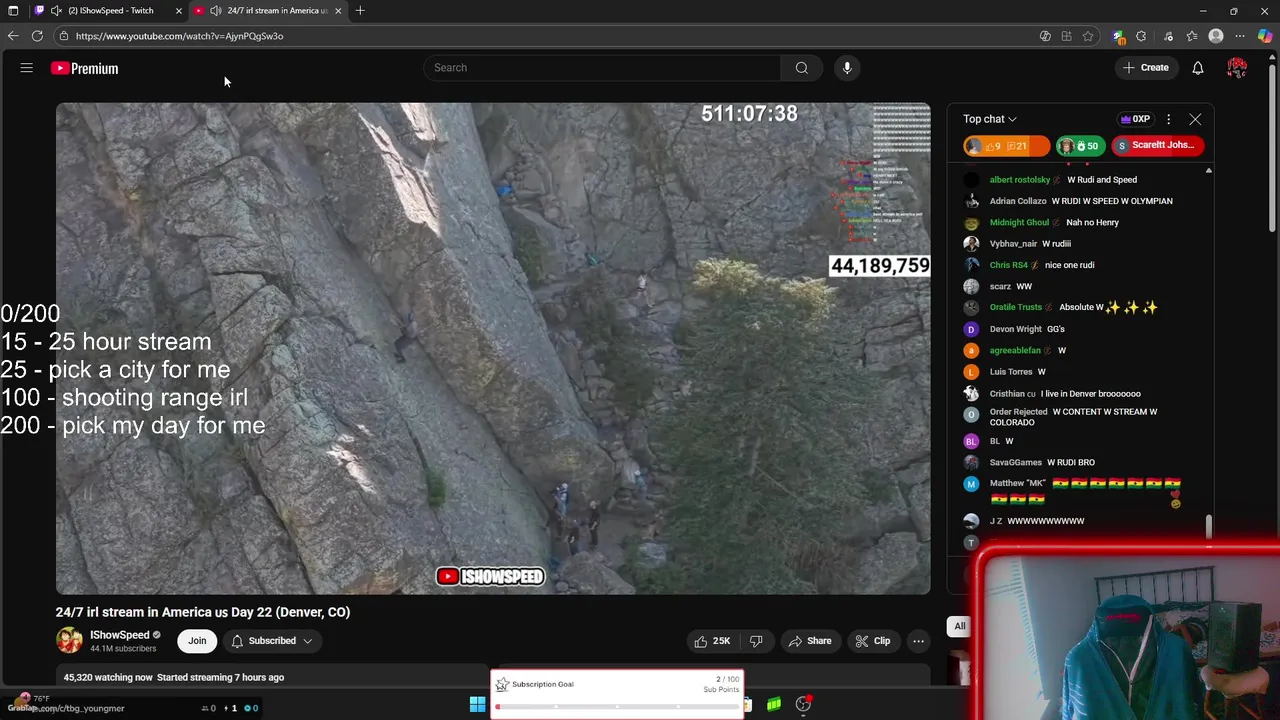Open the YouTube account avatar menu

coord(1237,68)
